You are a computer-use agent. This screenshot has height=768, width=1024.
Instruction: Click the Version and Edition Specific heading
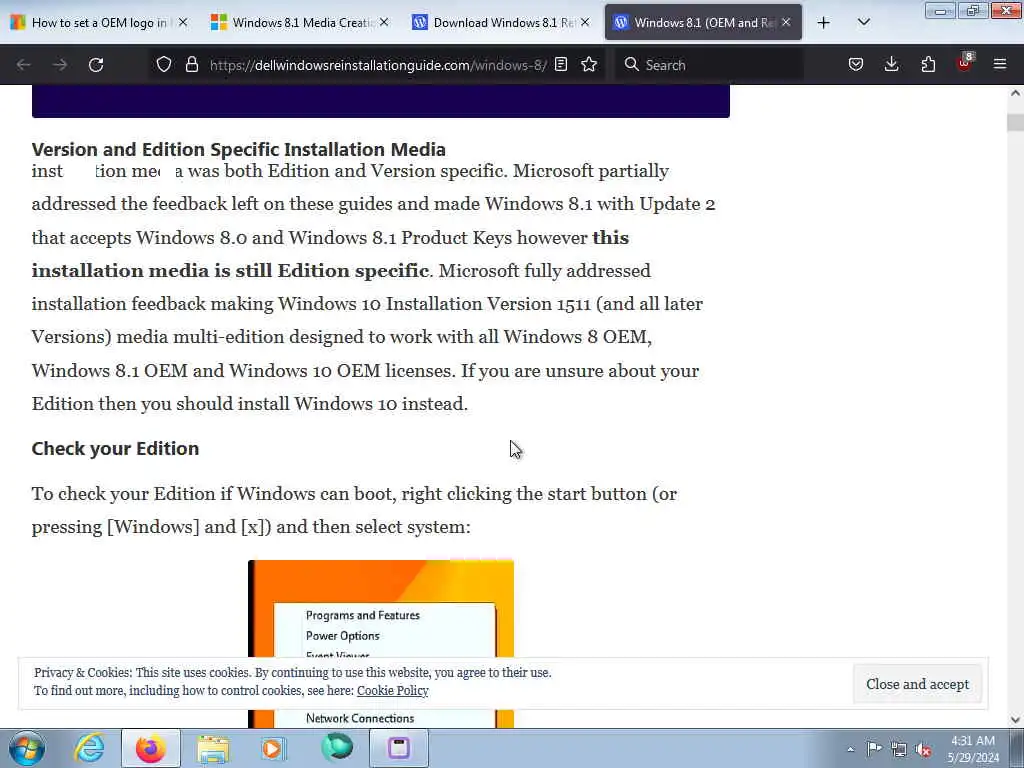(238, 150)
